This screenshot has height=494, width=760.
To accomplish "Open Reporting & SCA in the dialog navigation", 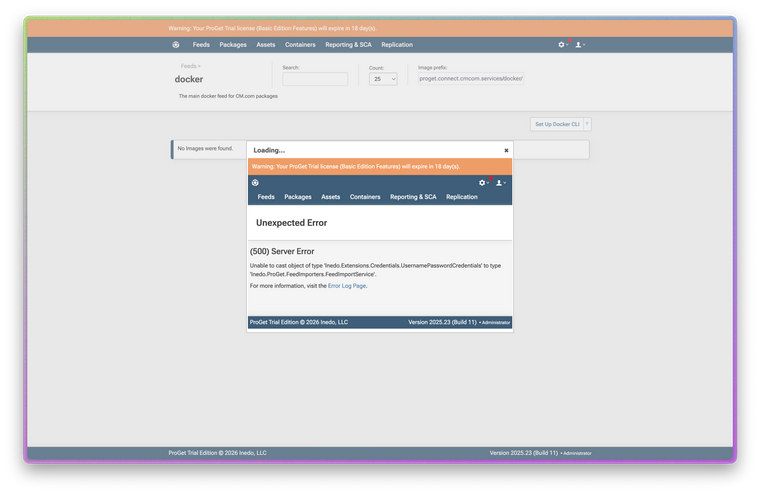I will click(x=413, y=197).
